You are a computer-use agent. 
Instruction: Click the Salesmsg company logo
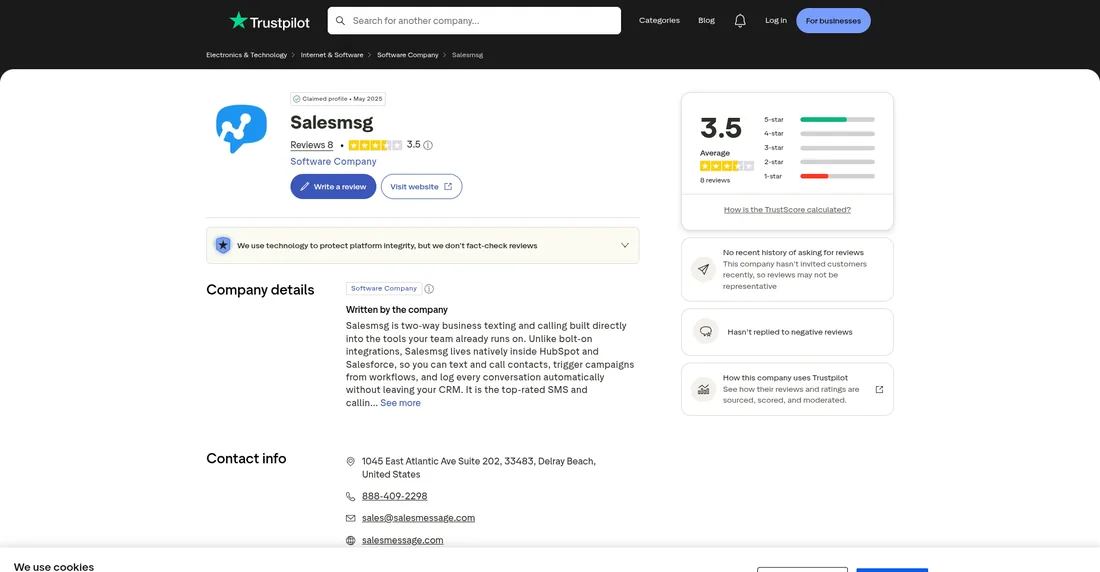[241, 128]
